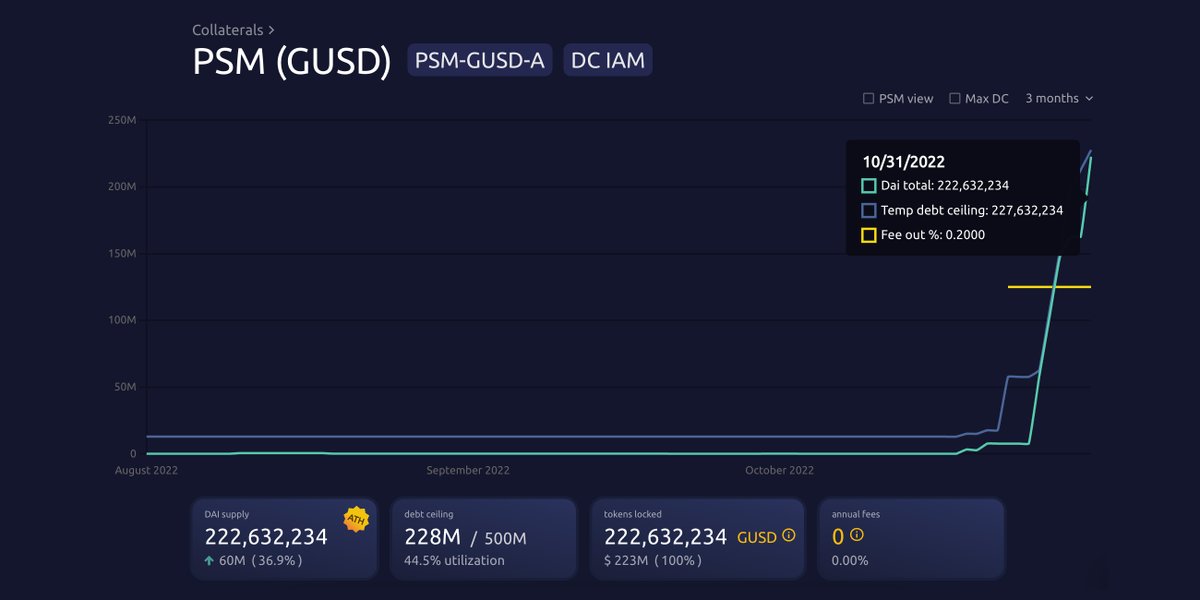Click the PSM-GUSD-A tag badge

pyautogui.click(x=480, y=60)
